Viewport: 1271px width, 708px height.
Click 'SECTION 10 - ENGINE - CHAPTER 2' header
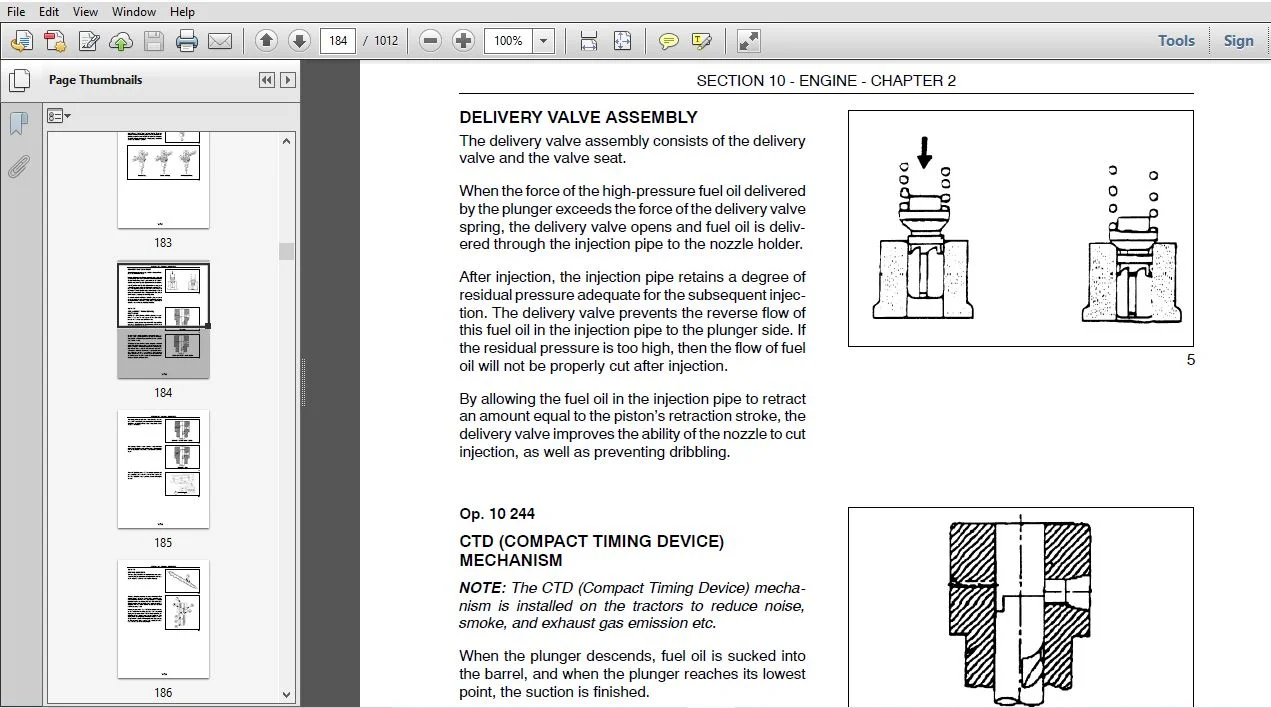826,81
